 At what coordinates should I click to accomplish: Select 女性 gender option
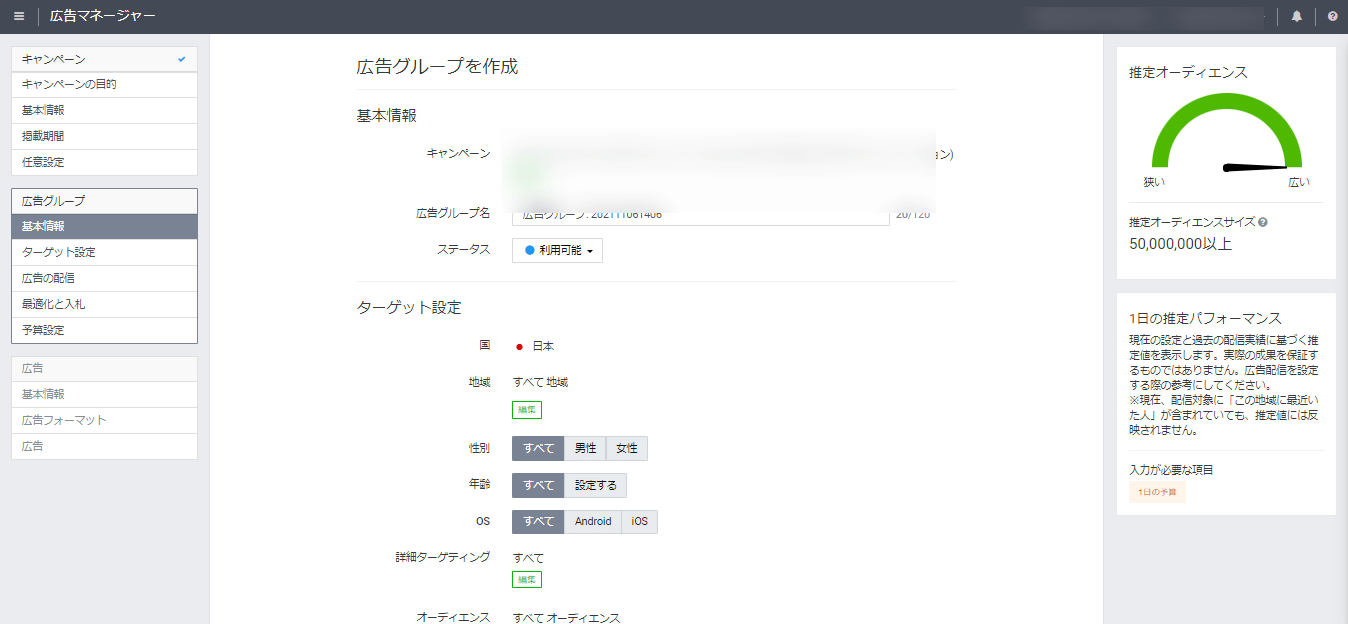pos(627,449)
